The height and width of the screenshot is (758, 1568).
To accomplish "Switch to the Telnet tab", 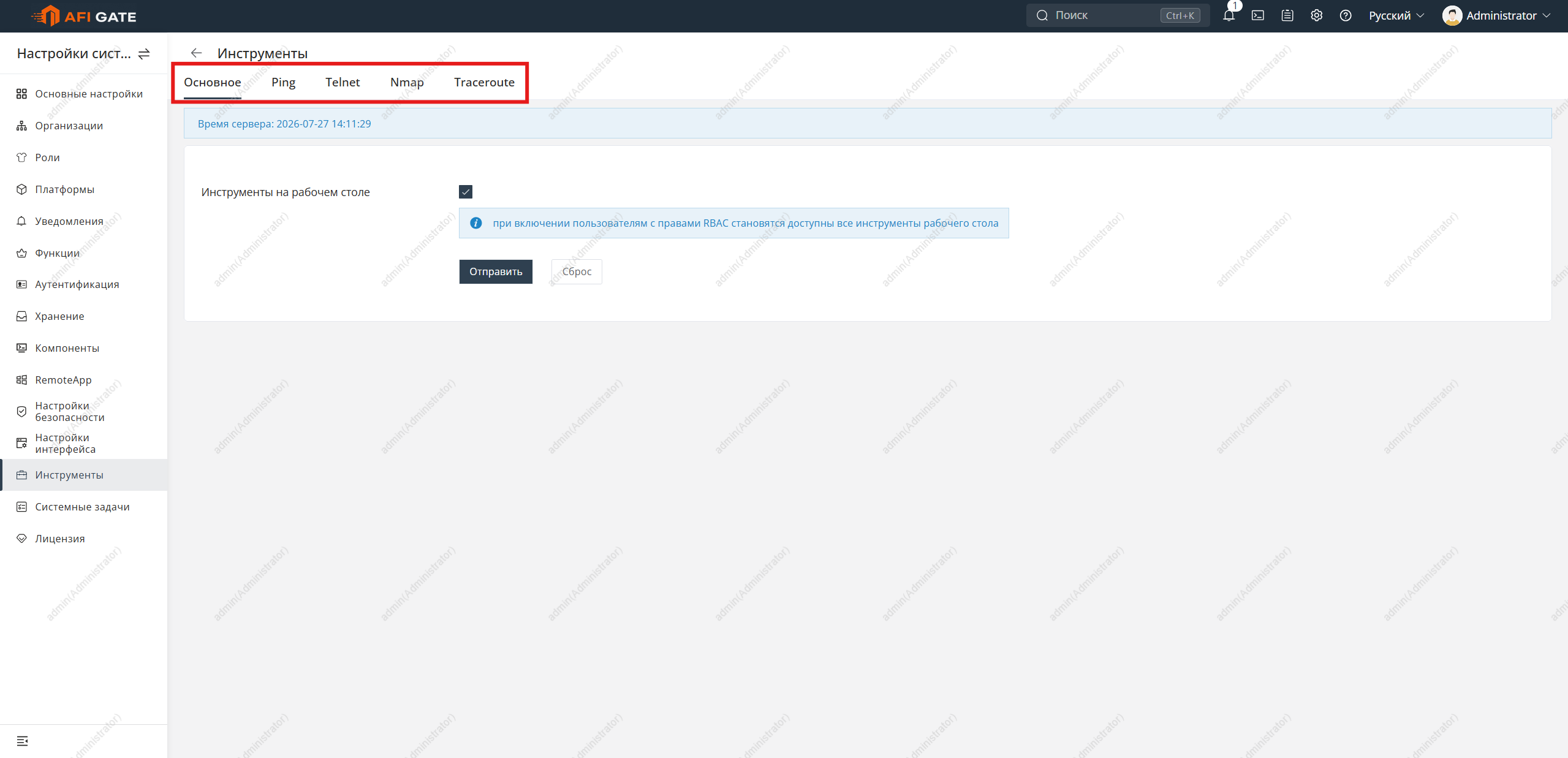I will 343,83.
